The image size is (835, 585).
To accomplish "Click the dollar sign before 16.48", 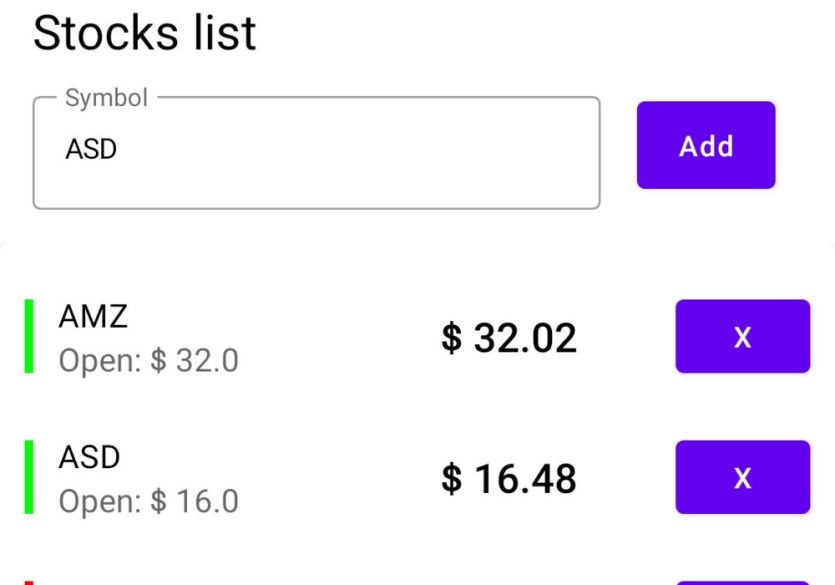I will tap(451, 479).
